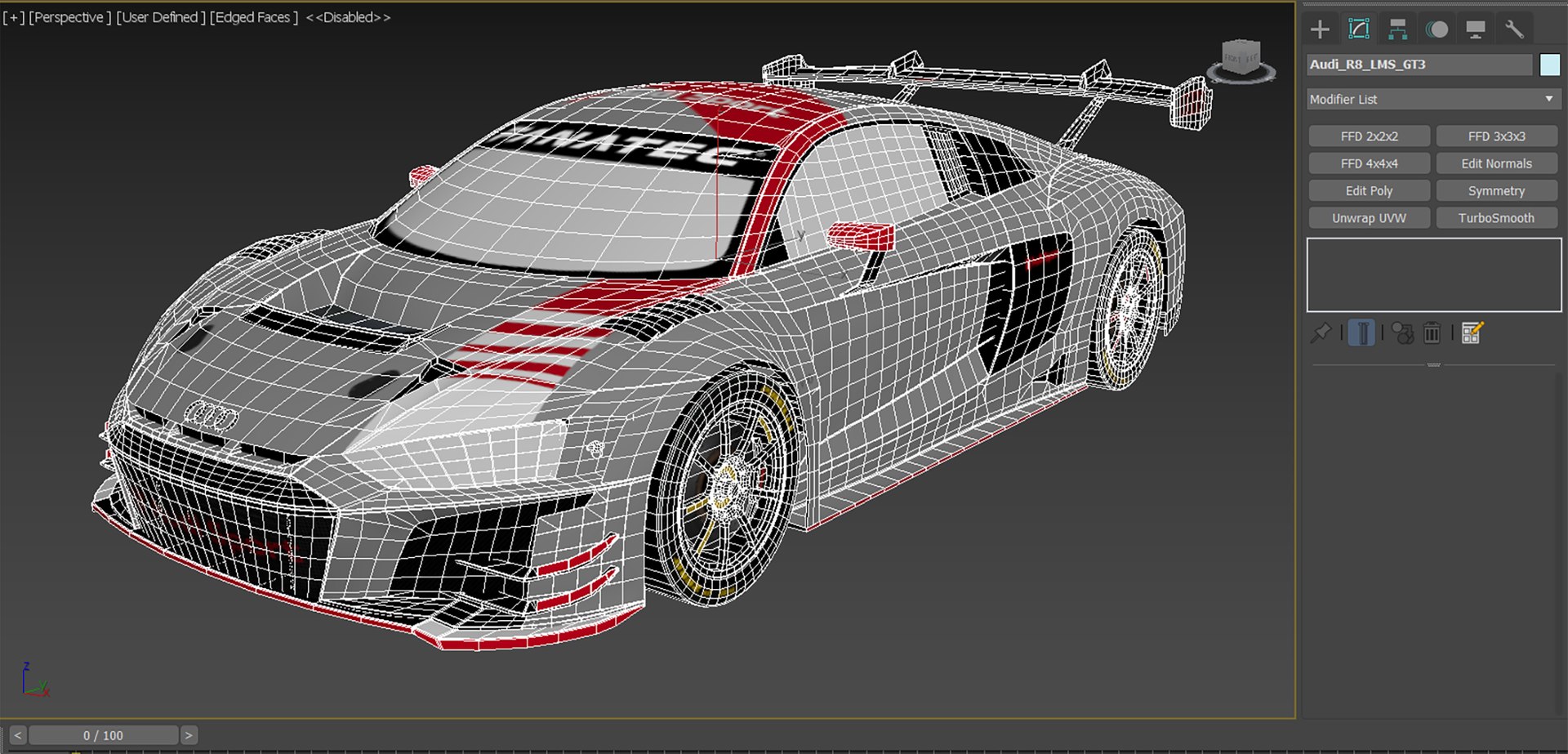Open the Hierarchy command panel tab
The width and height of the screenshot is (1568, 754).
coord(1398,29)
